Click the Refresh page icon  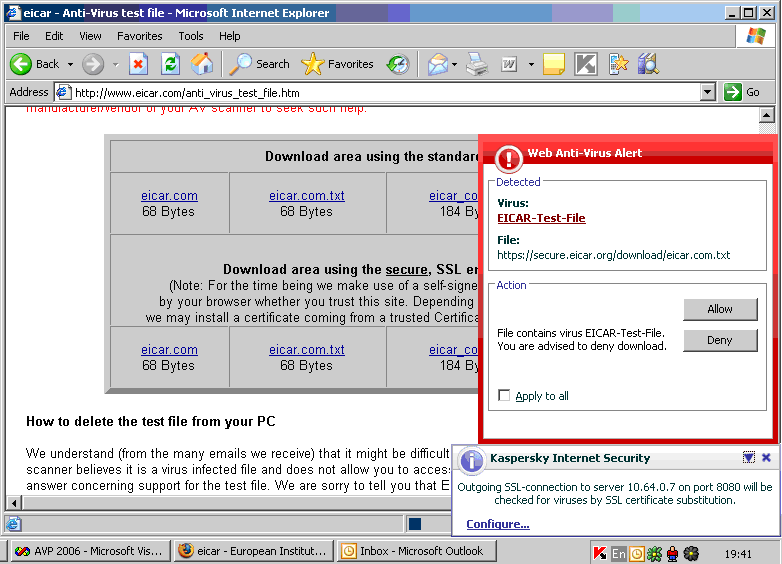point(171,64)
